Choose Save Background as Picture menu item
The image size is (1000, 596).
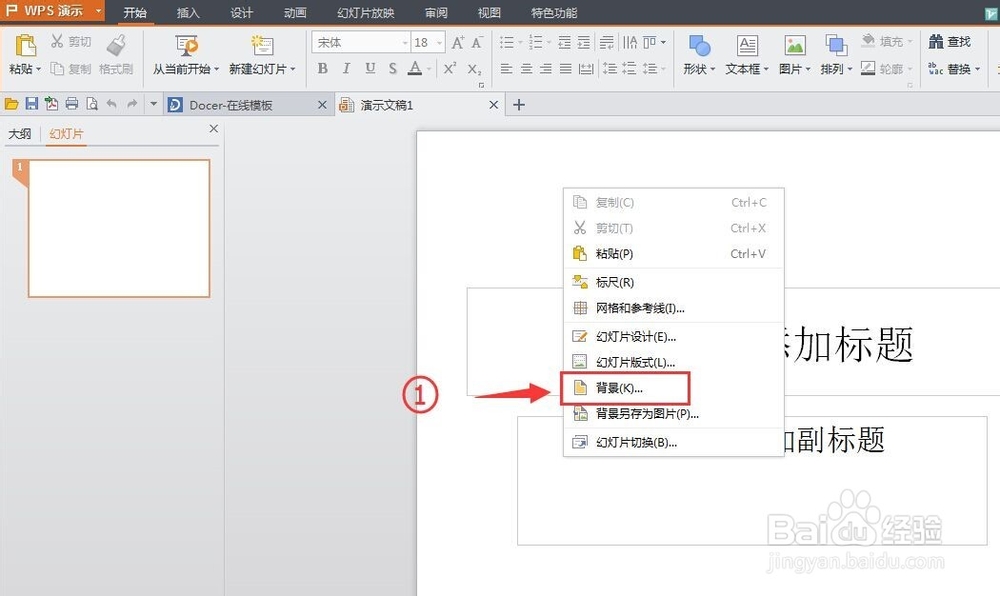pos(673,414)
